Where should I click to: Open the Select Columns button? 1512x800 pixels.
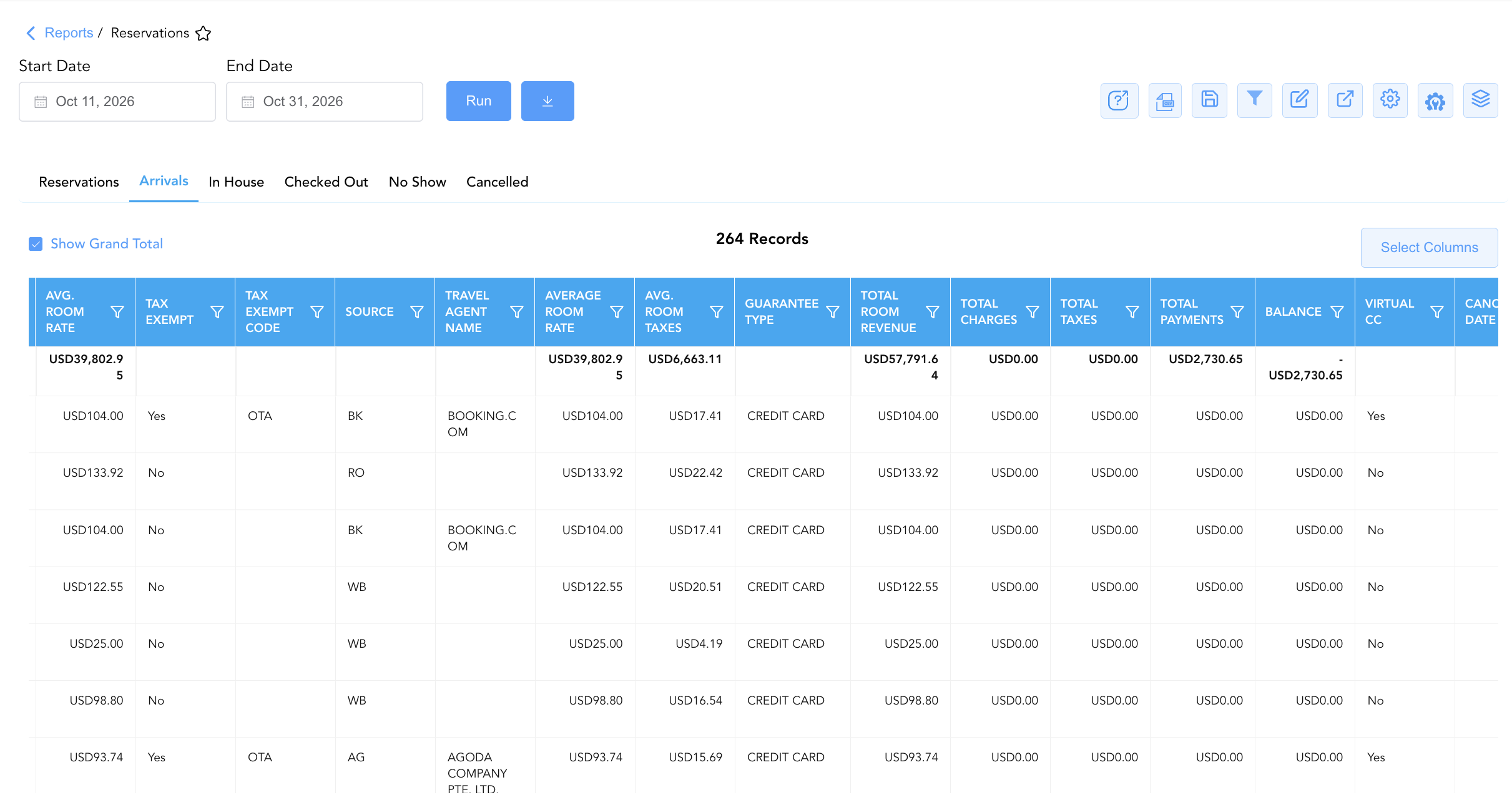pos(1429,248)
